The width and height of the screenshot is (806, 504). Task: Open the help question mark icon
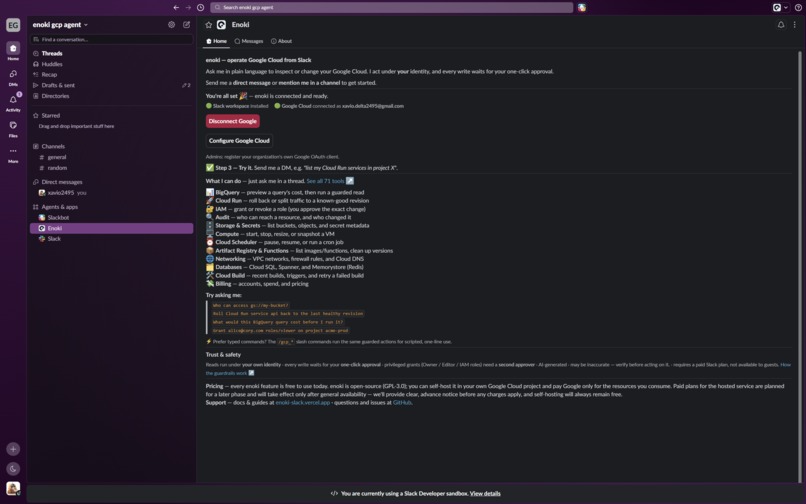click(798, 7)
